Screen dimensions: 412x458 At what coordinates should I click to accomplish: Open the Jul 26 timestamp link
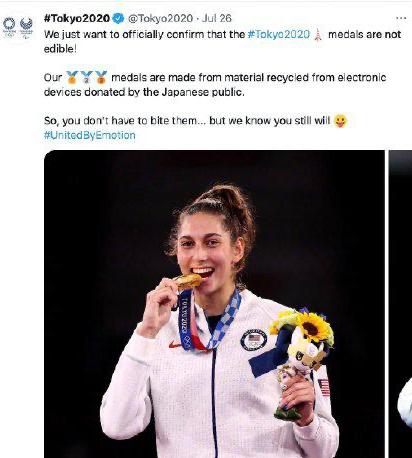[x=217, y=18]
